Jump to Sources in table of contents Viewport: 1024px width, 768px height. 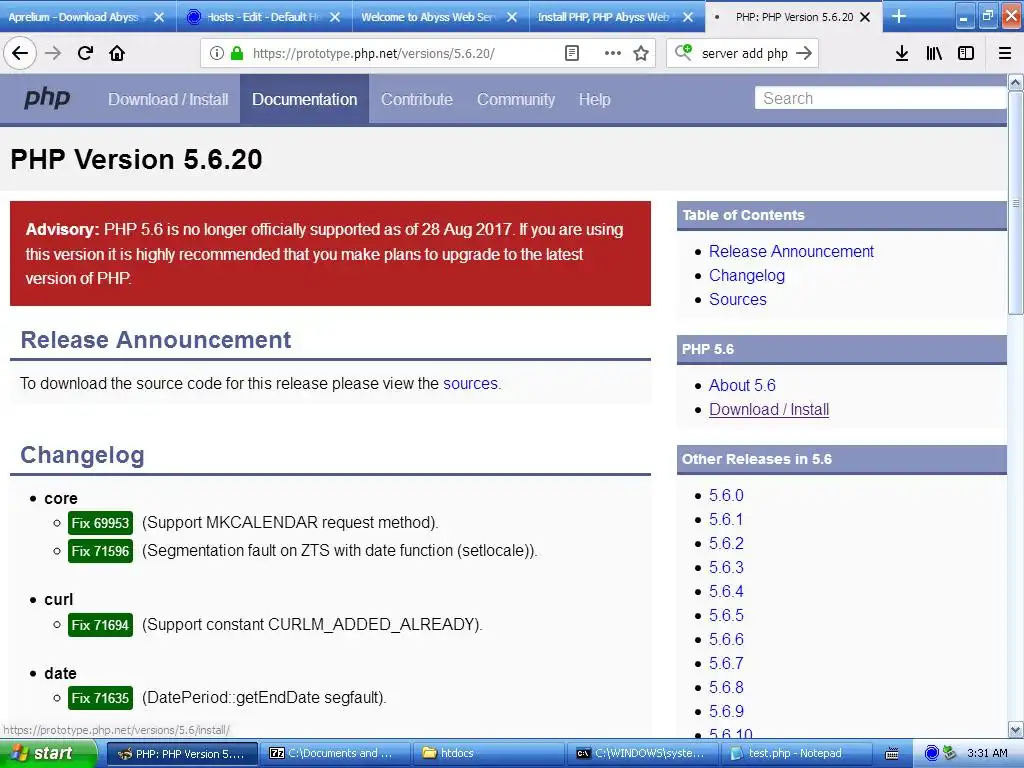737,299
